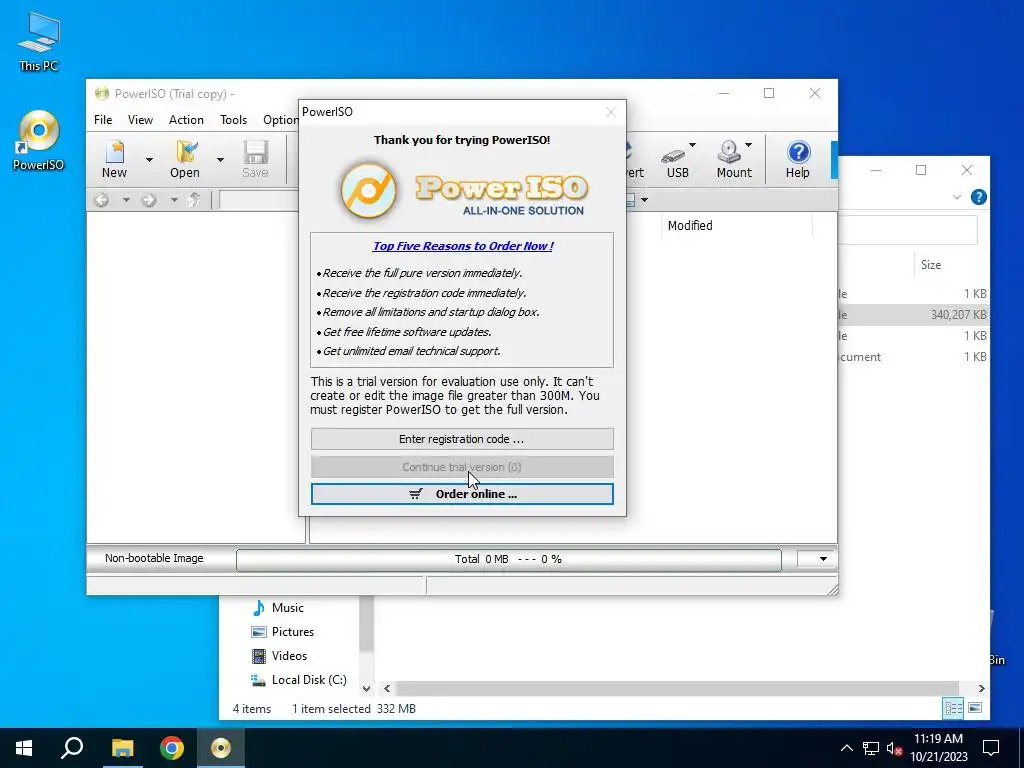Open Back history dropdown arrow
This screenshot has width=1024, height=768.
coord(126,200)
